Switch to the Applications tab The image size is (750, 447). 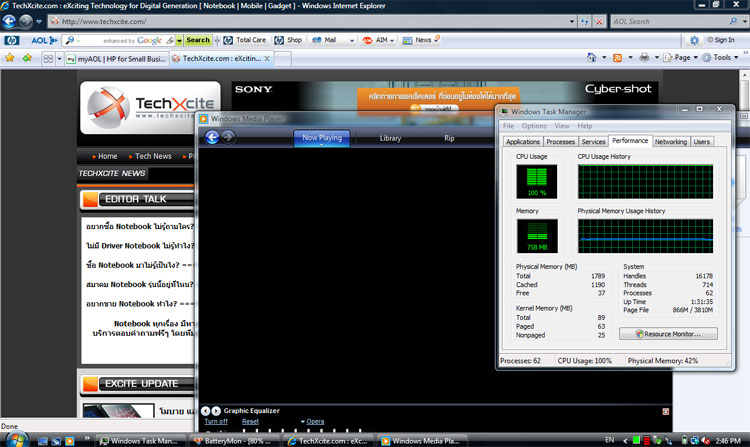523,142
